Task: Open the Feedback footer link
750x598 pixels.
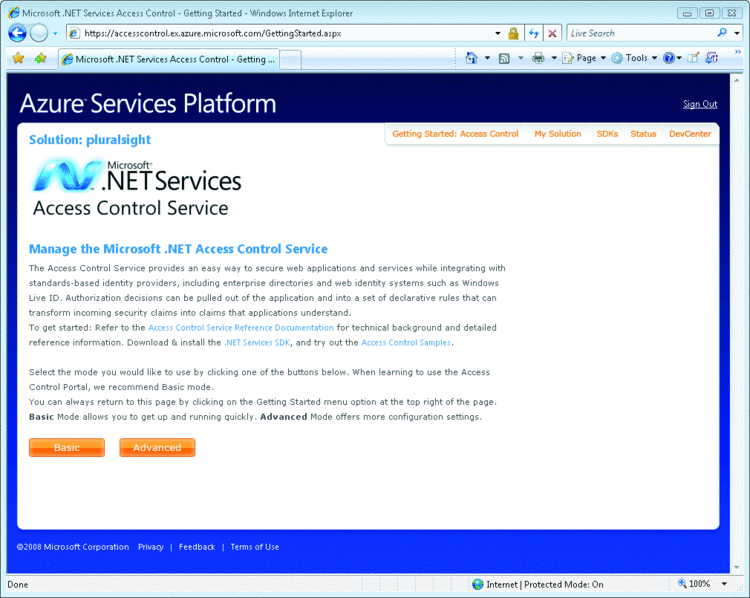Action: coord(197,547)
